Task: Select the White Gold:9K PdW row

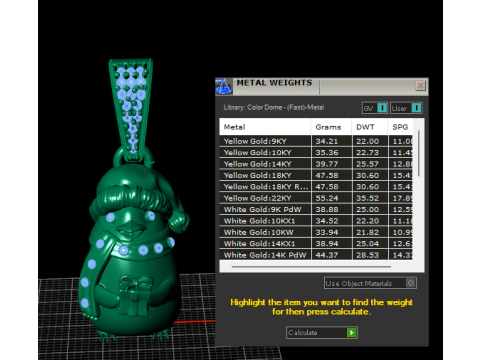Action: pos(316,209)
